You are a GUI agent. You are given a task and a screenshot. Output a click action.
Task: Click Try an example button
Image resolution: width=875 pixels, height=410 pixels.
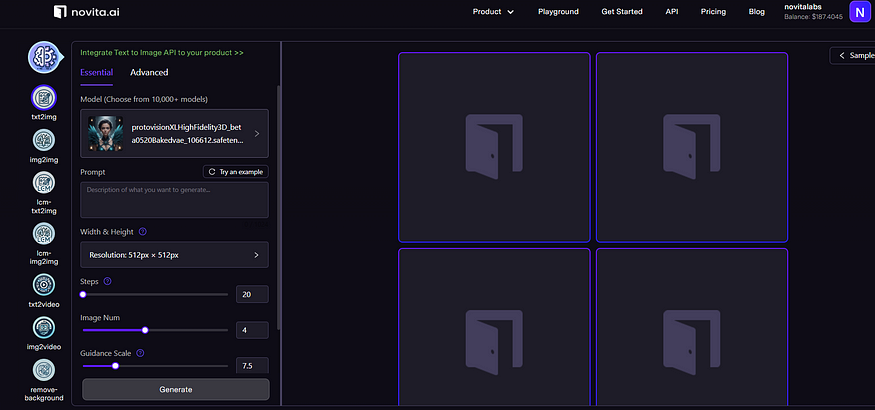point(235,172)
